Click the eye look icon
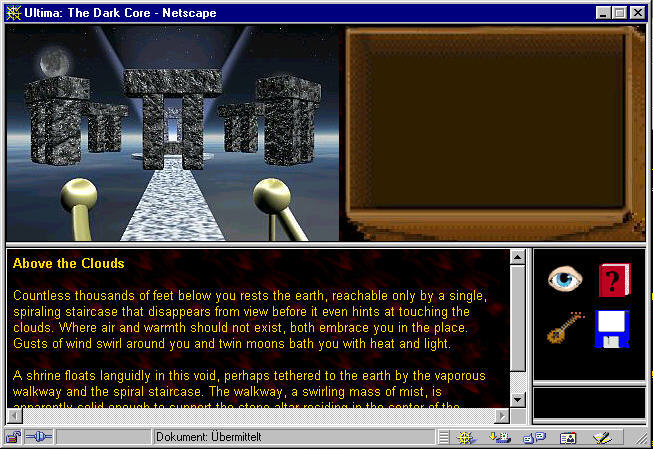Image resolution: width=653 pixels, height=449 pixels. point(564,278)
